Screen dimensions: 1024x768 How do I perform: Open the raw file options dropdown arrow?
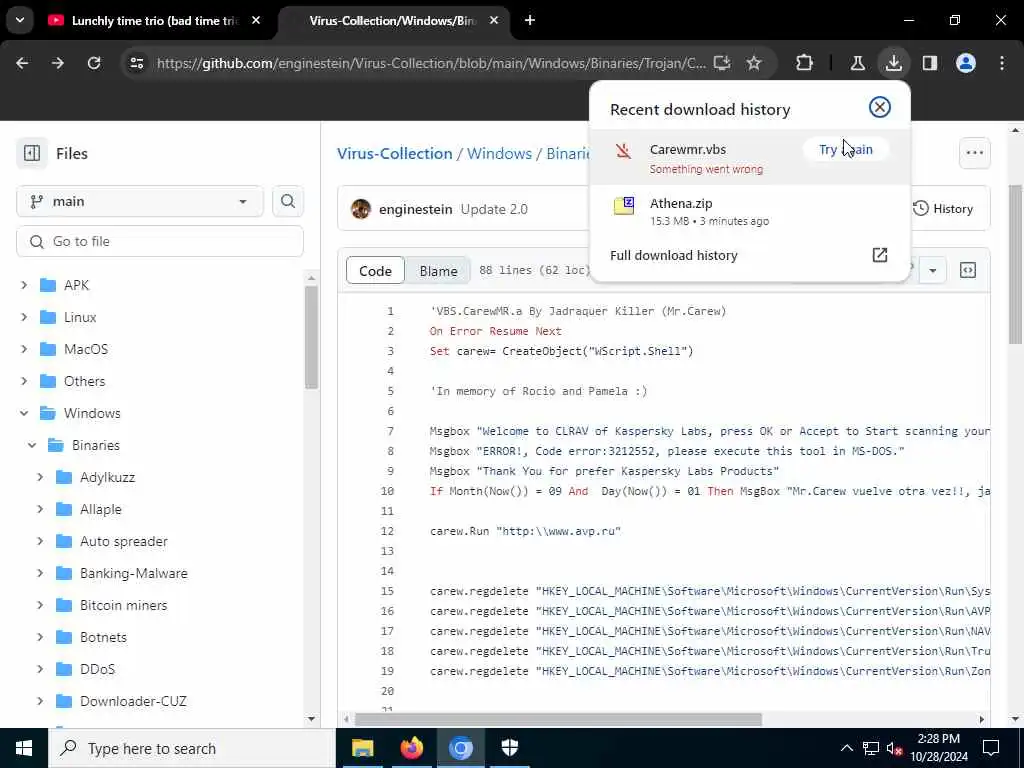(x=933, y=270)
